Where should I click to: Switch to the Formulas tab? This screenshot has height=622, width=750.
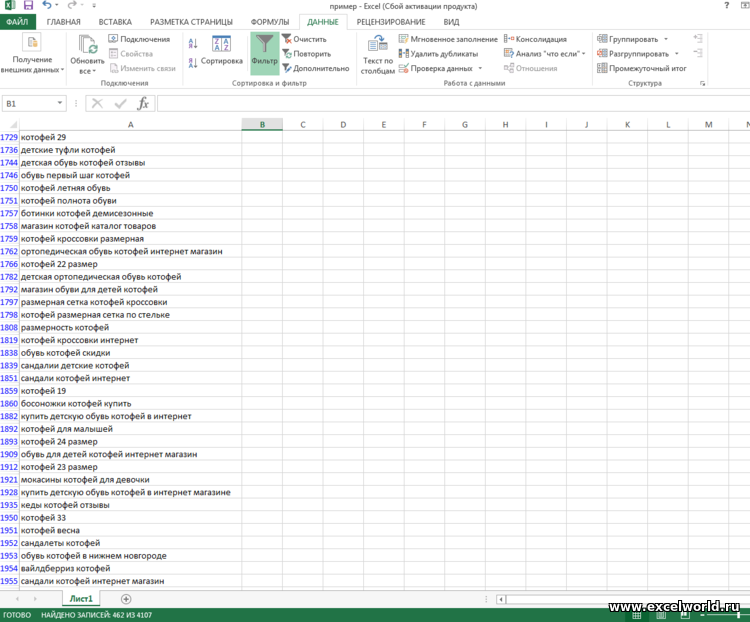tap(270, 22)
